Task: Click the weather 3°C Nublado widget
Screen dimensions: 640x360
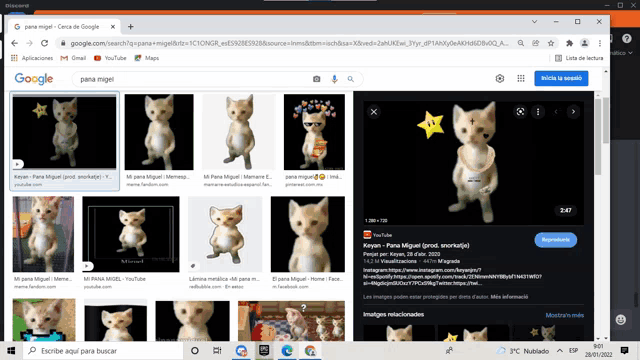Action: pyautogui.click(x=523, y=351)
